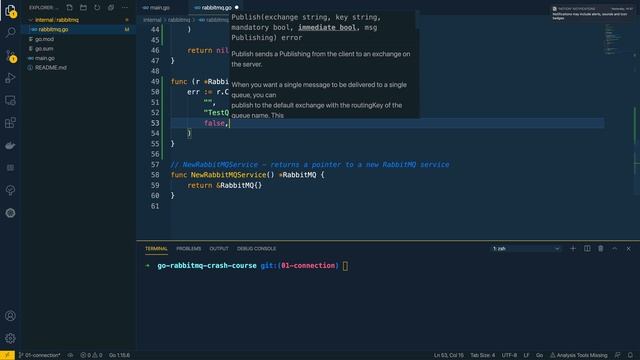
Task: Collapse all folders in Explorer
Action: click(111, 7)
